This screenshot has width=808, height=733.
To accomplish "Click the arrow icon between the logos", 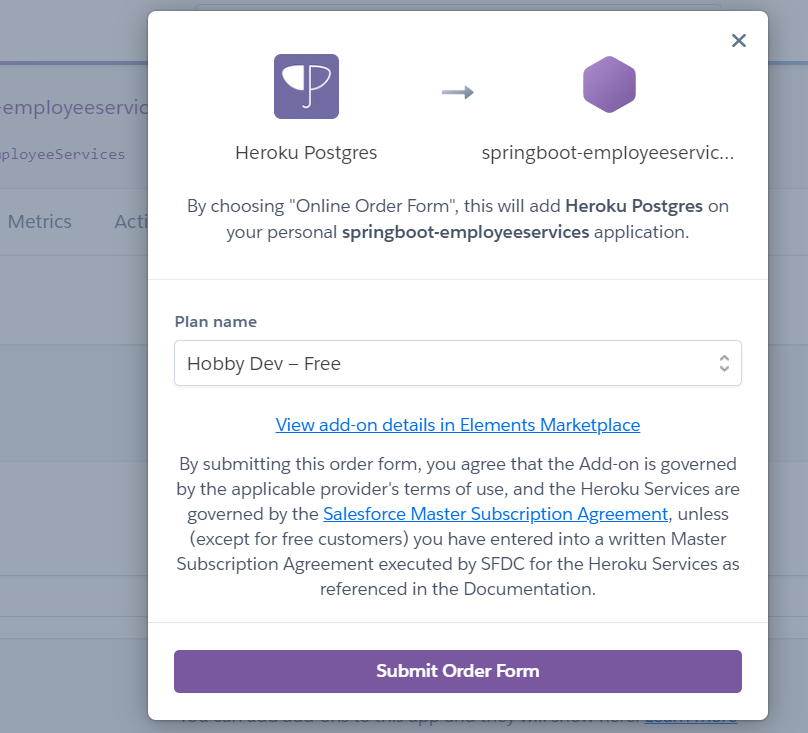I will [x=458, y=93].
